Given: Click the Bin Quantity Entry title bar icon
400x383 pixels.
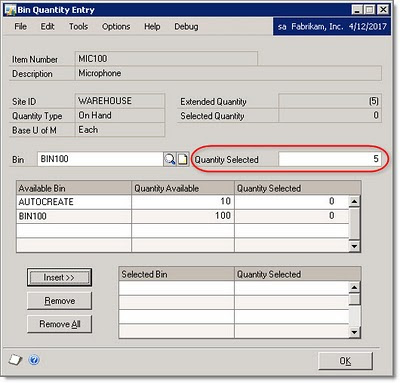Looking at the screenshot, I should tap(10, 10).
